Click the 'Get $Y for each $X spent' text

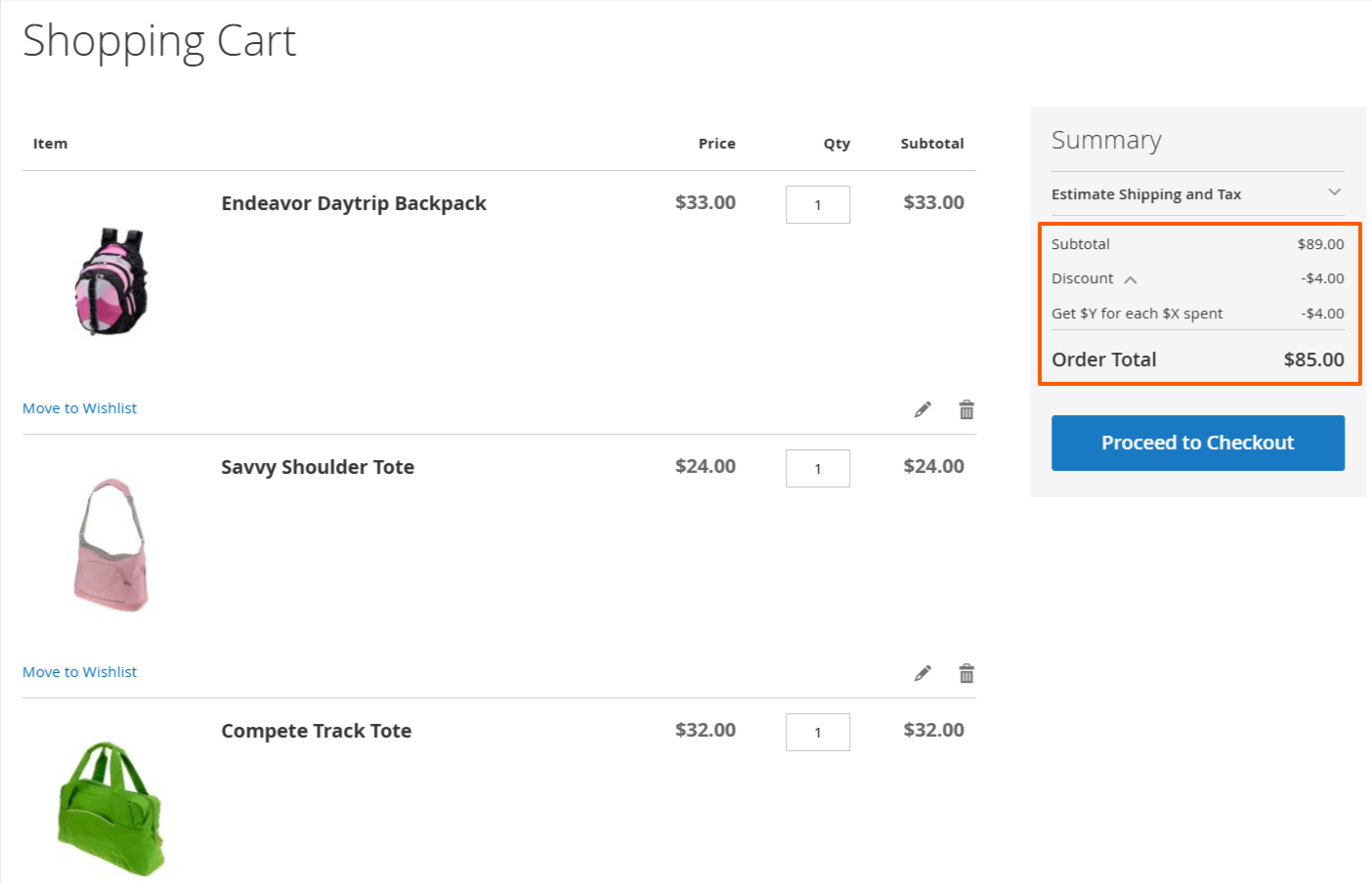pos(1137,314)
